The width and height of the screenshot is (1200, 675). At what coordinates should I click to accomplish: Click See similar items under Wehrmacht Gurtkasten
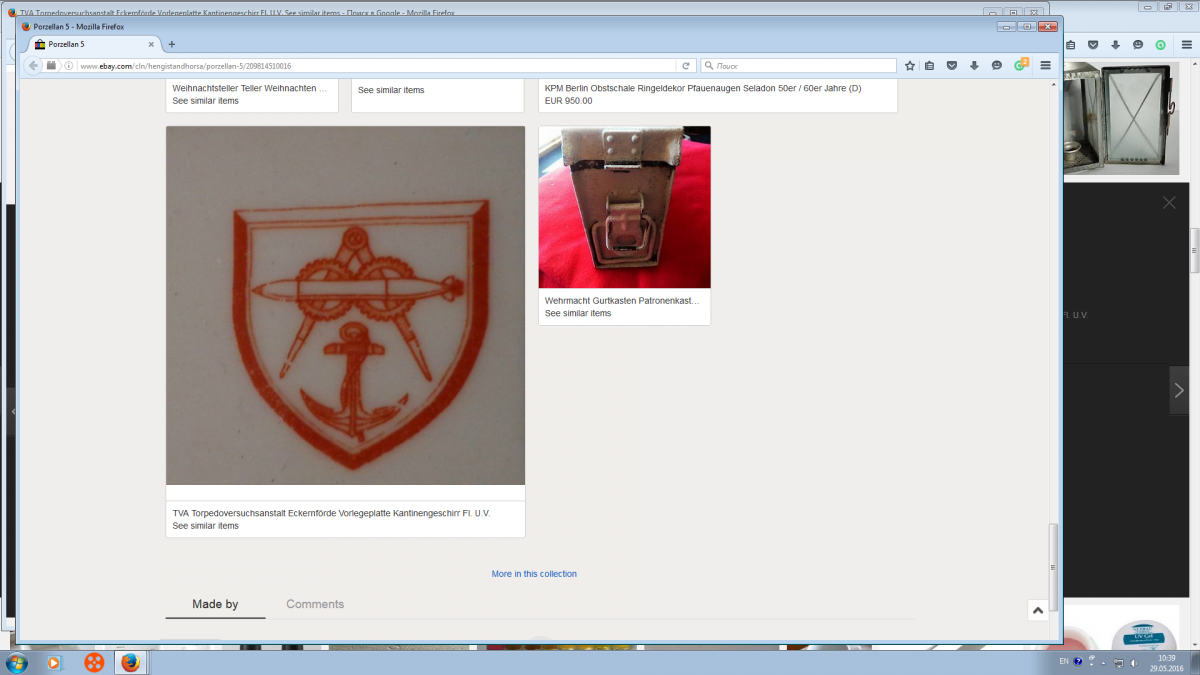pos(578,313)
